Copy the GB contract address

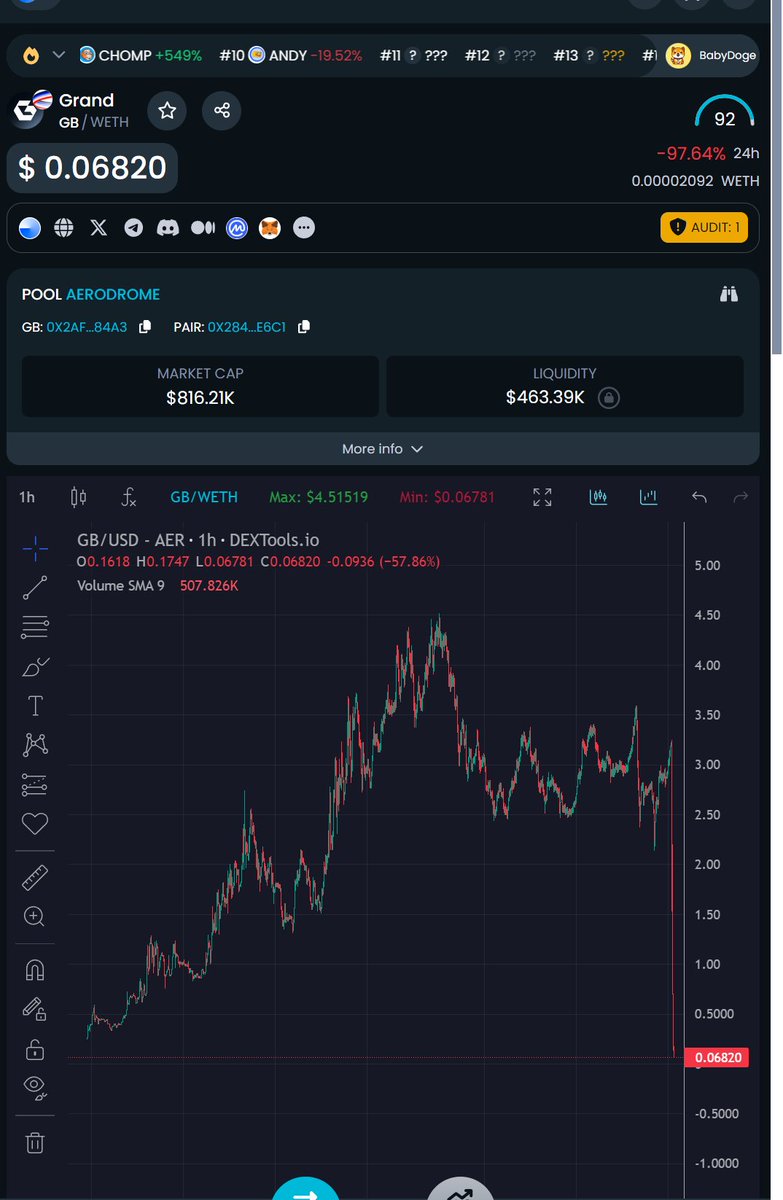coord(145,327)
